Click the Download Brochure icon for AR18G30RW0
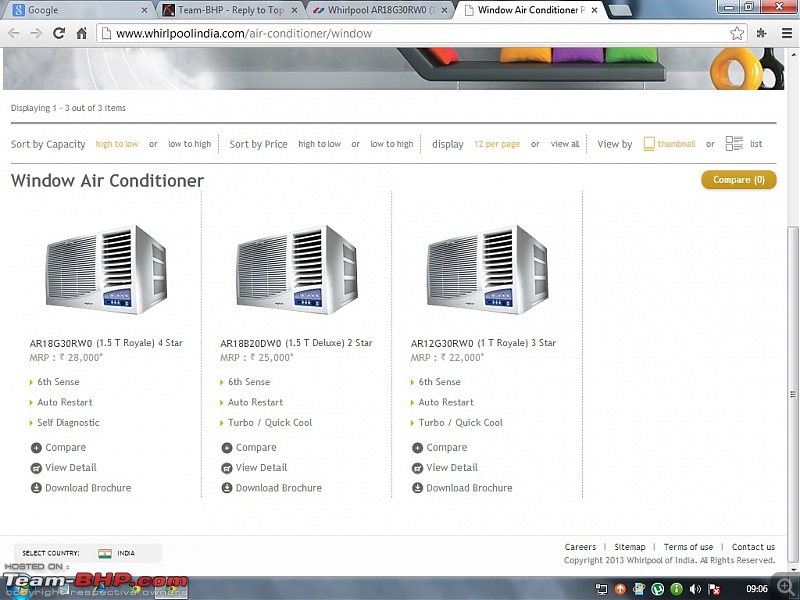This screenshot has width=800, height=600. point(36,488)
